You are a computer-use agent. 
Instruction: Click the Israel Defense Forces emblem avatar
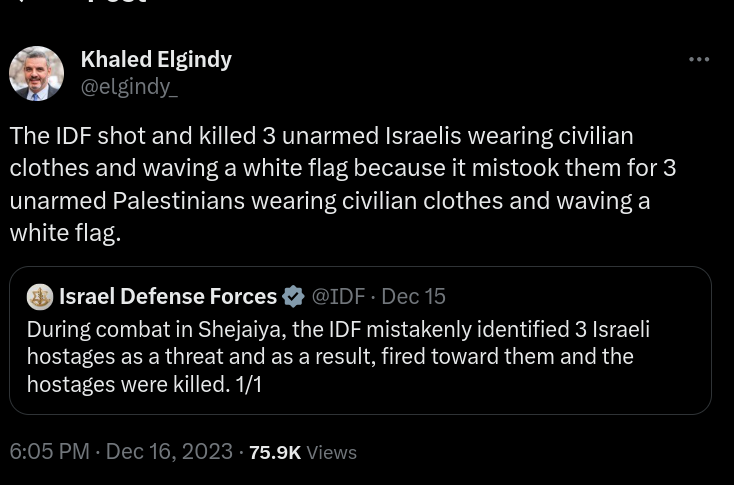point(40,297)
